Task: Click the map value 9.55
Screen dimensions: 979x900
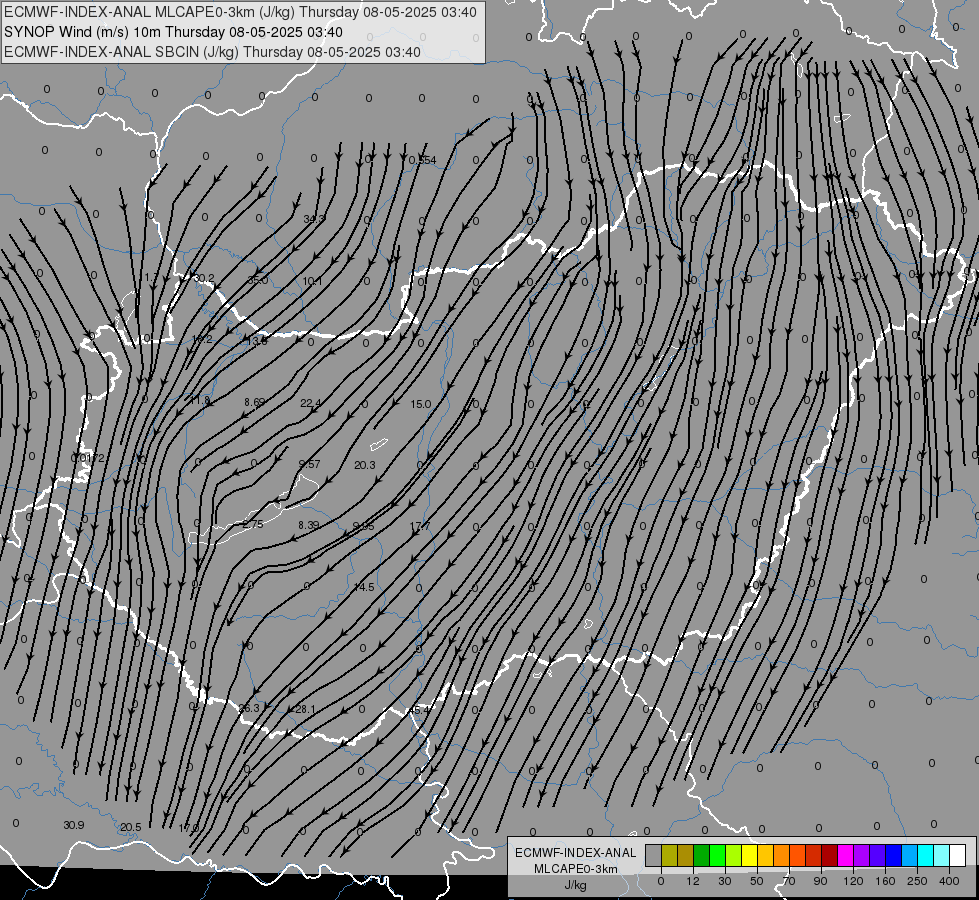Action: click(363, 527)
